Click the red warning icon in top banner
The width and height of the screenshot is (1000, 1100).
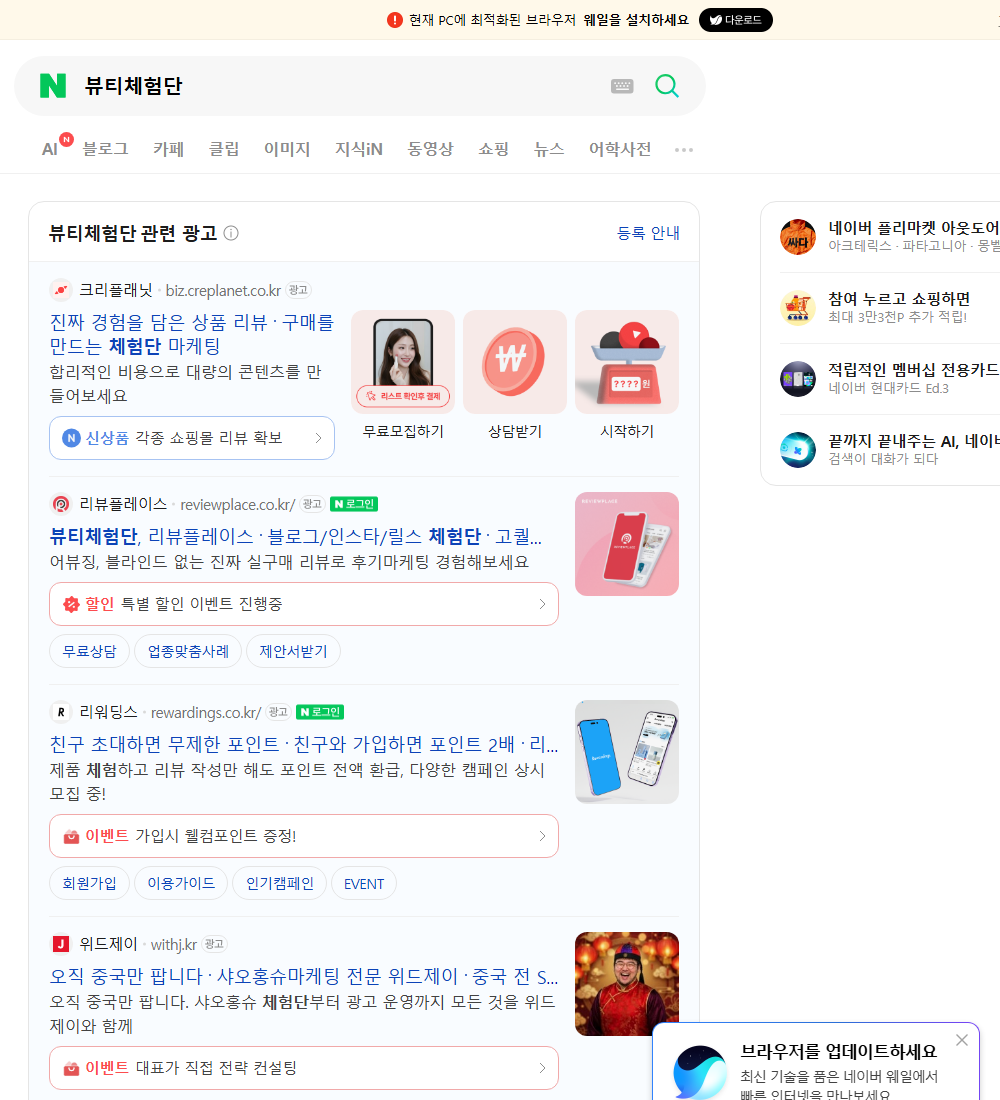(395, 20)
